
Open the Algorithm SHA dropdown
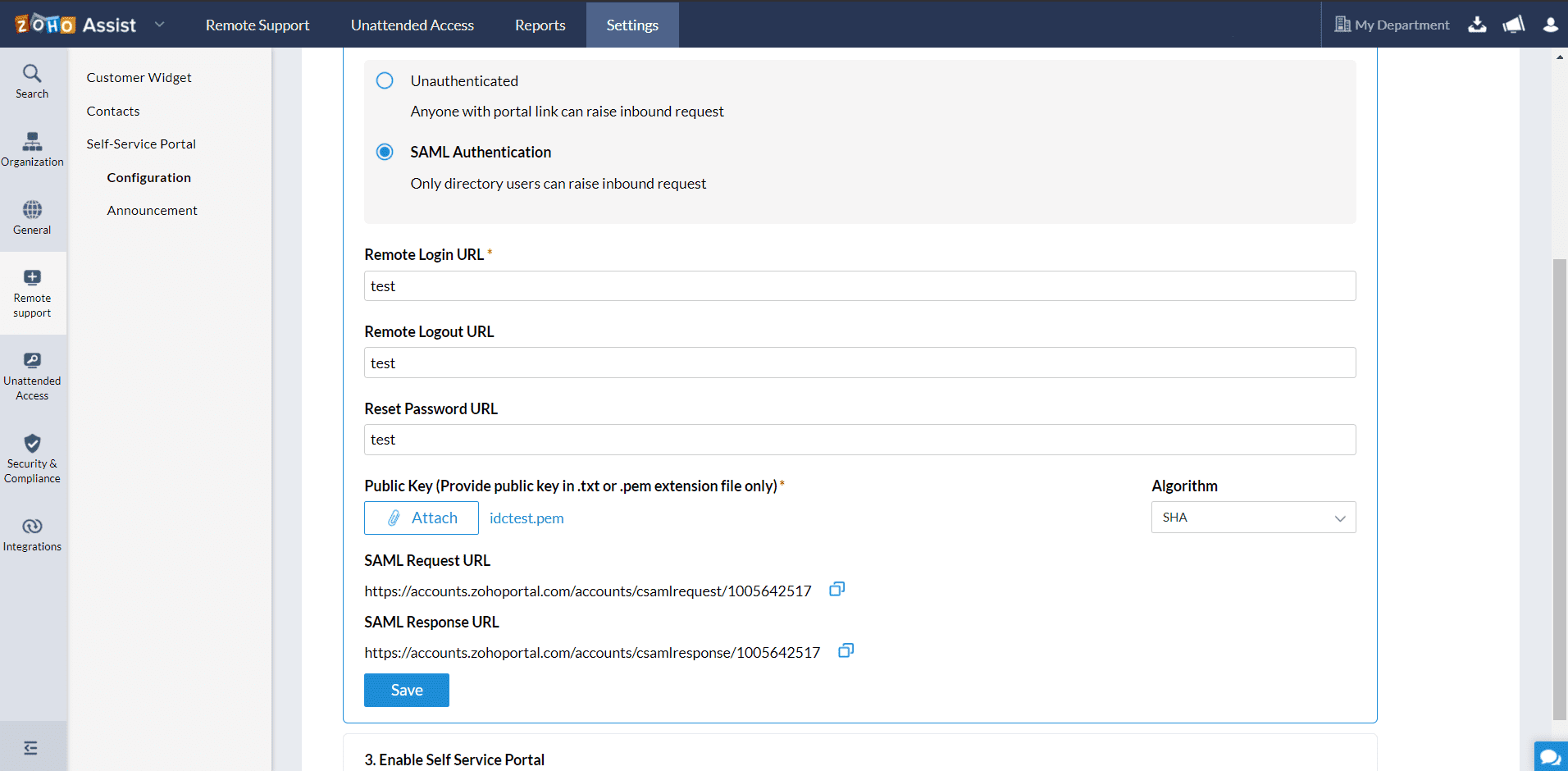point(1252,518)
